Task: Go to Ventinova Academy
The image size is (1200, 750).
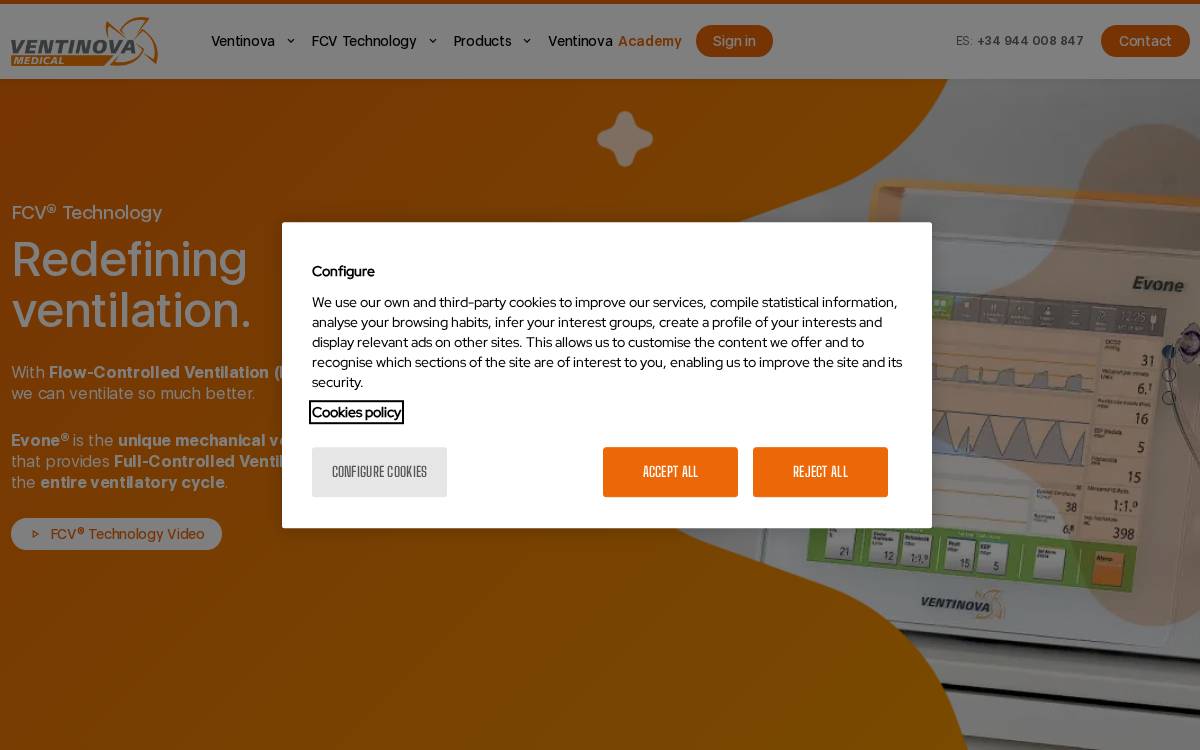Action: [615, 41]
